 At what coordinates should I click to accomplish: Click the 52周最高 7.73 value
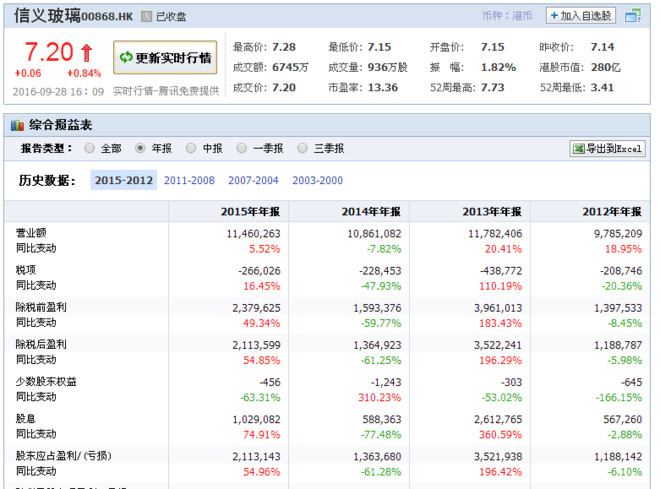tap(492, 88)
